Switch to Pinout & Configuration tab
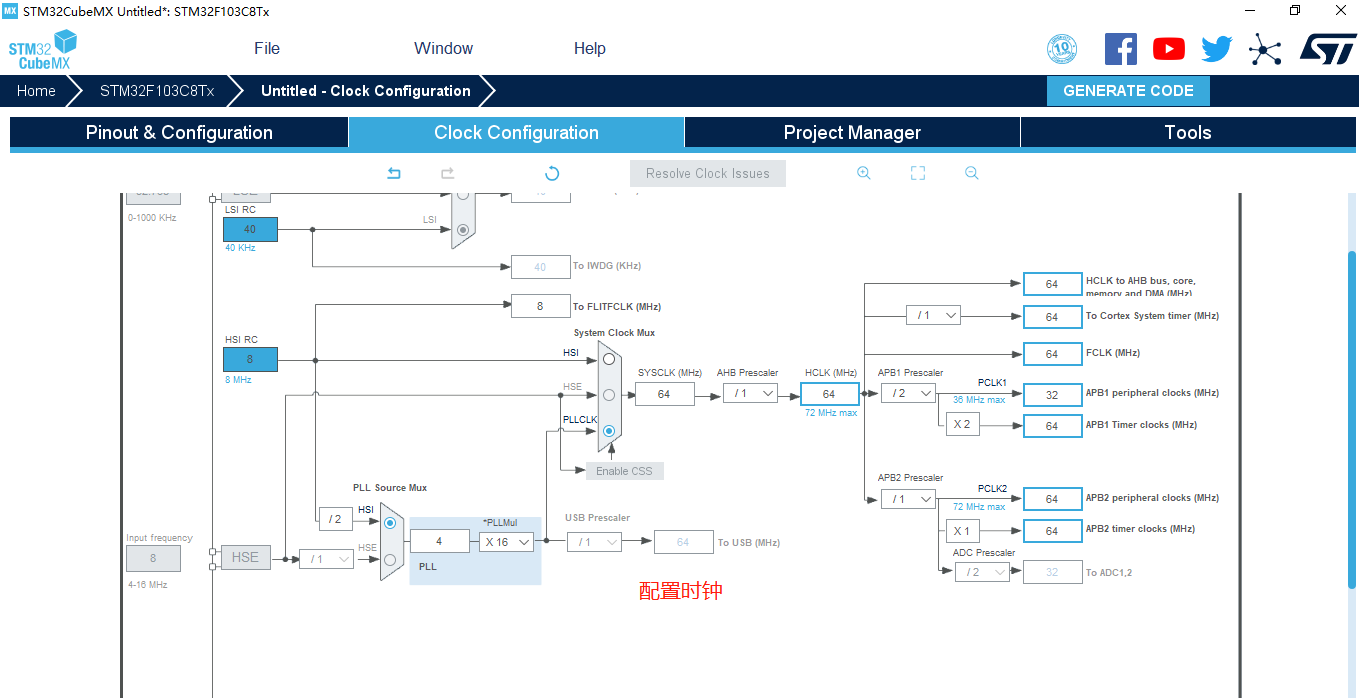1359x698 pixels. (179, 133)
